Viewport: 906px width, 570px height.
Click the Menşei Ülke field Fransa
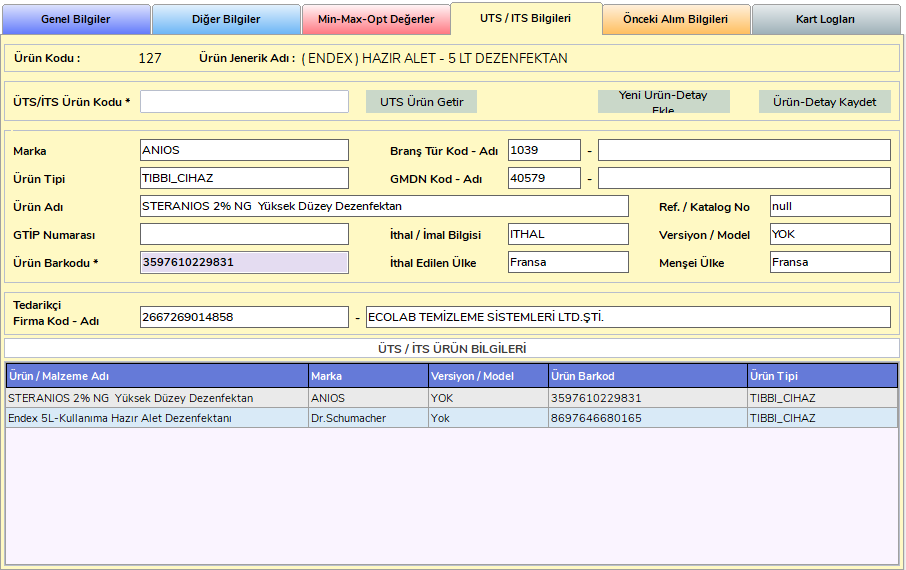pos(830,262)
